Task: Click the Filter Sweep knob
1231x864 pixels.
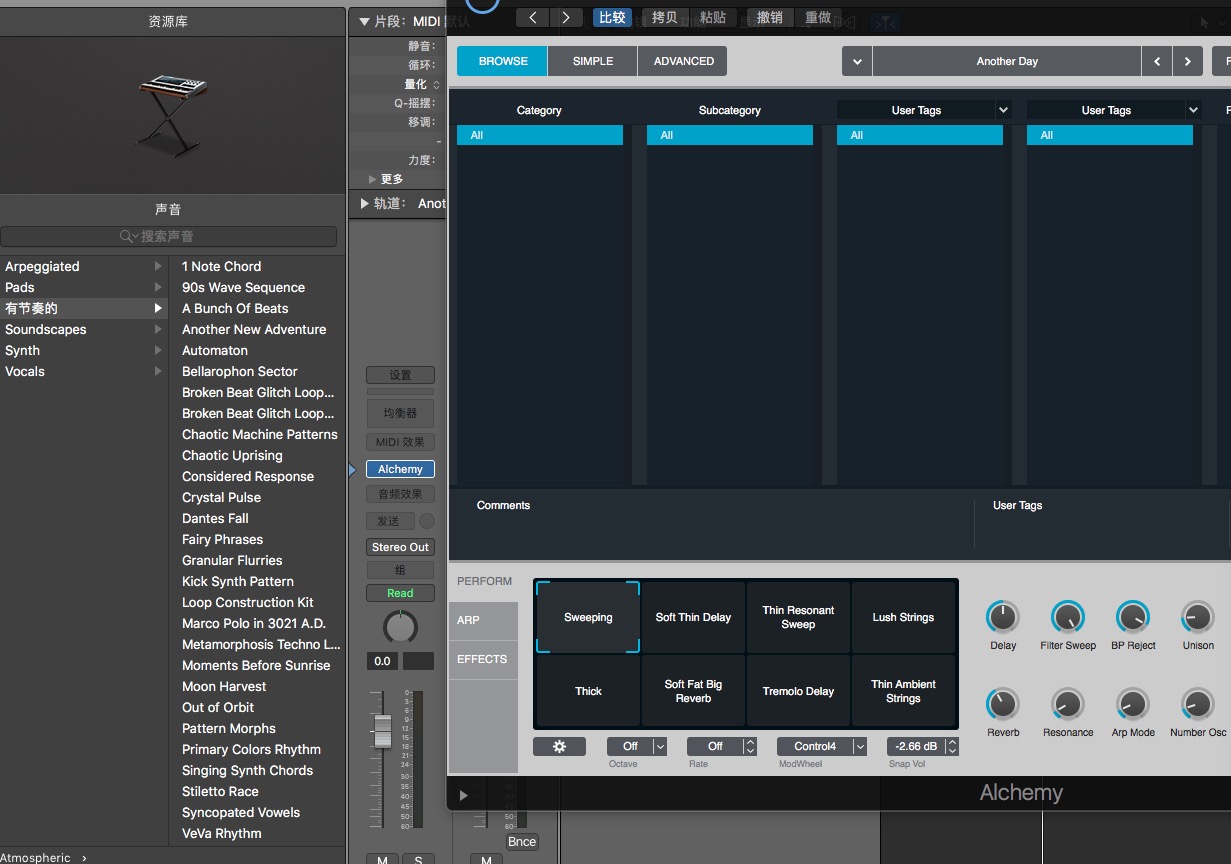Action: (x=1067, y=617)
